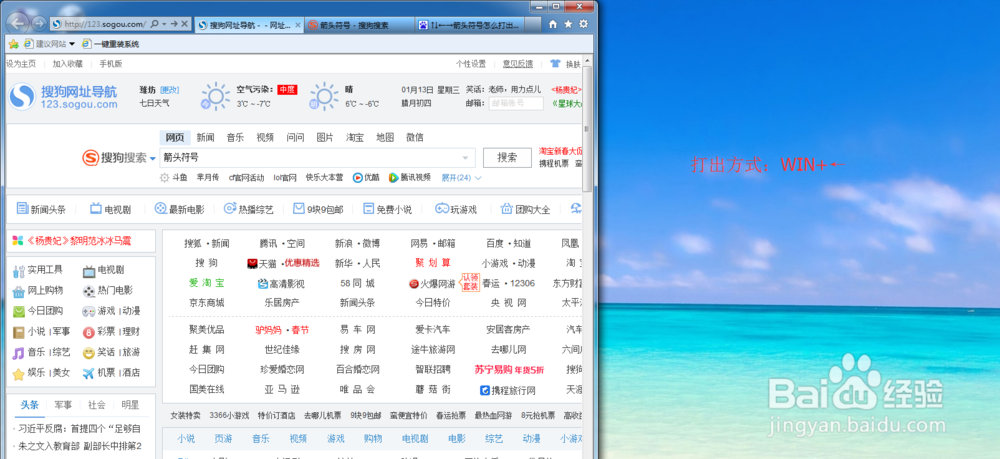Image resolution: width=1000 pixels, height=459 pixels.
Task: Open the 团购大全 shortcut
Action: coord(526,208)
